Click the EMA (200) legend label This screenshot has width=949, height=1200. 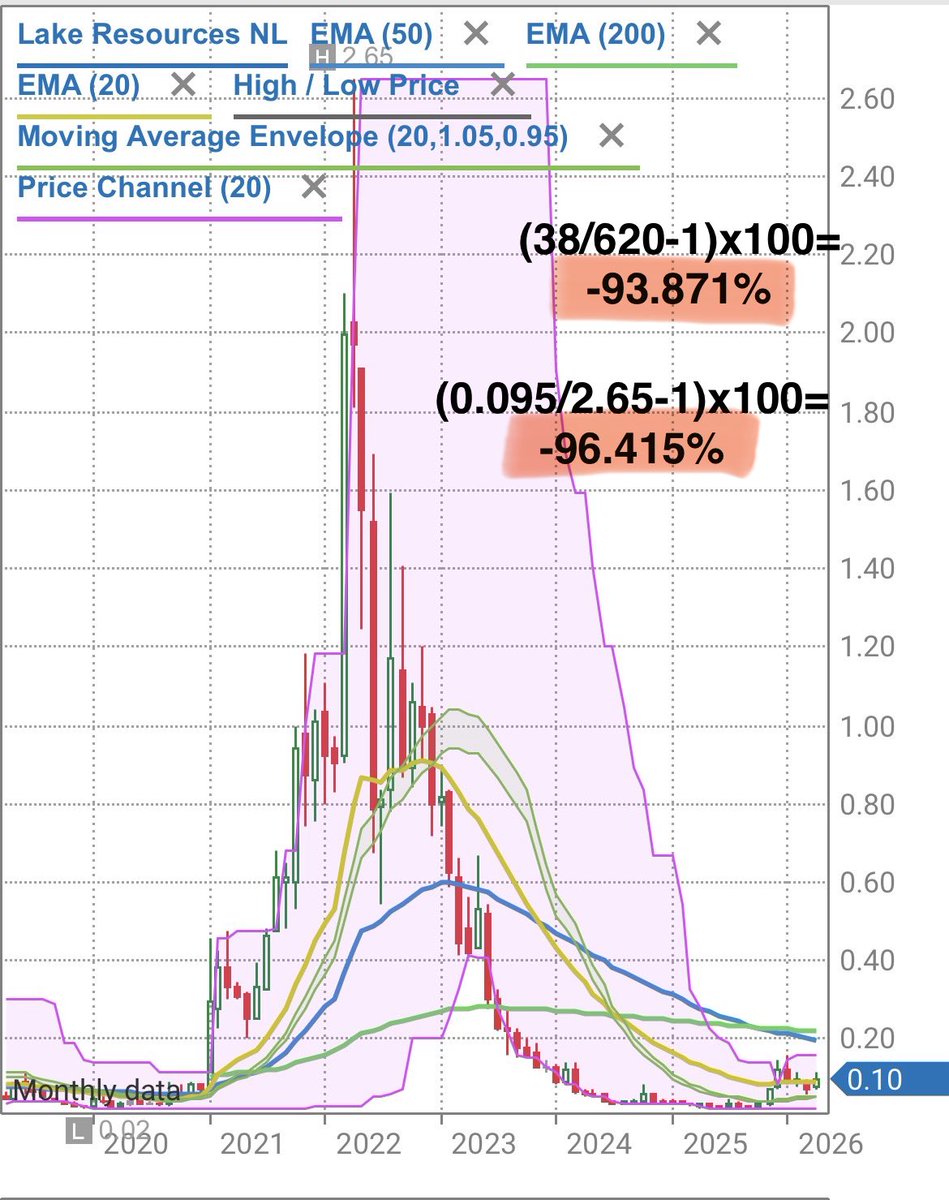(596, 34)
